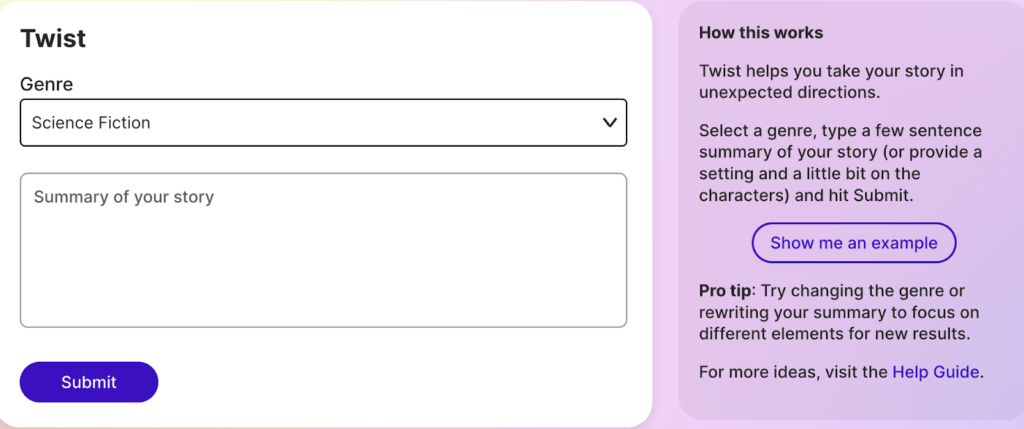Open the Genre dropdown showing Science Fiction
Viewport: 1024px width, 429px height.
(x=322, y=123)
